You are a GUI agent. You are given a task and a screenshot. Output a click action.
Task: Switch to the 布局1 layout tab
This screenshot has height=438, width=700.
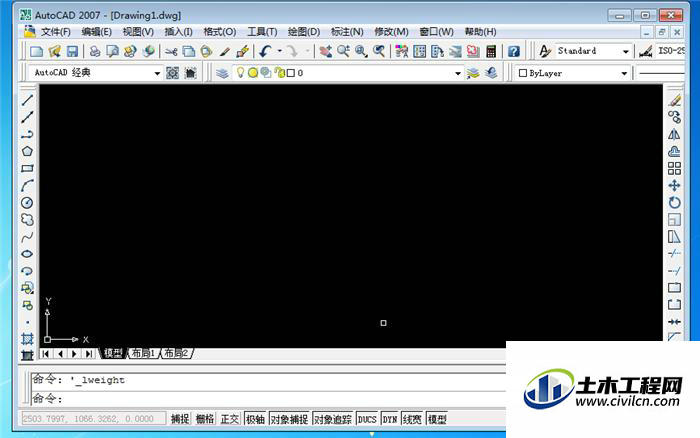point(144,354)
